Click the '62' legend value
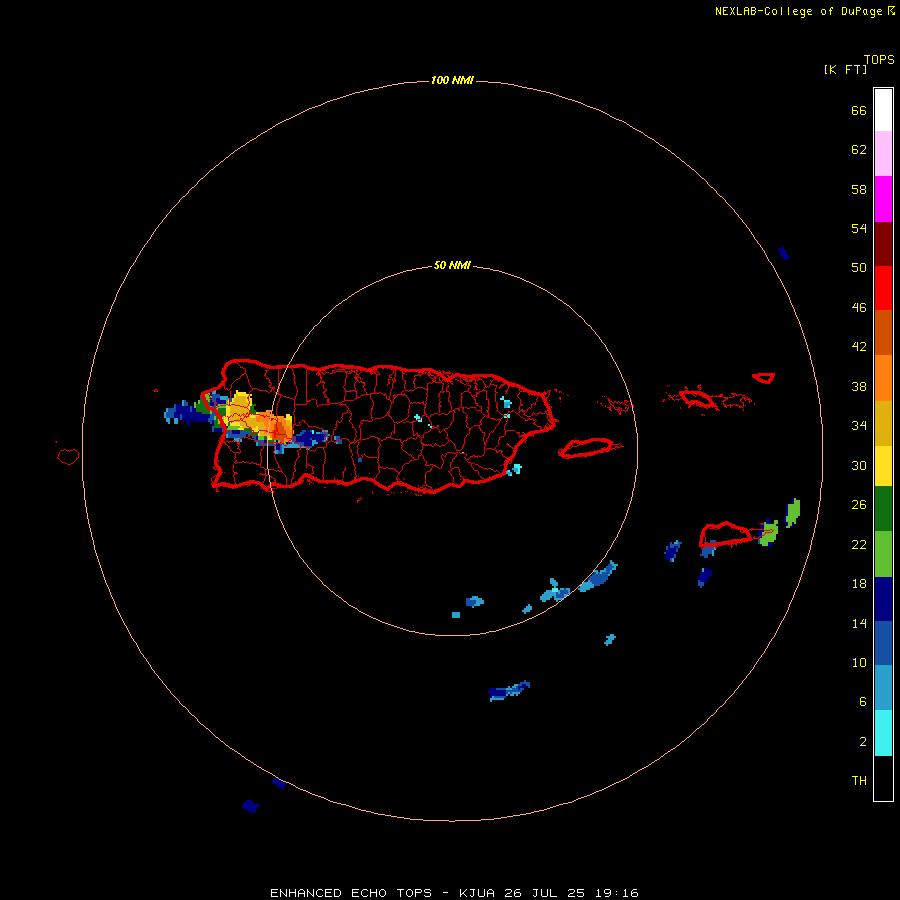The image size is (900, 900). tap(859, 150)
